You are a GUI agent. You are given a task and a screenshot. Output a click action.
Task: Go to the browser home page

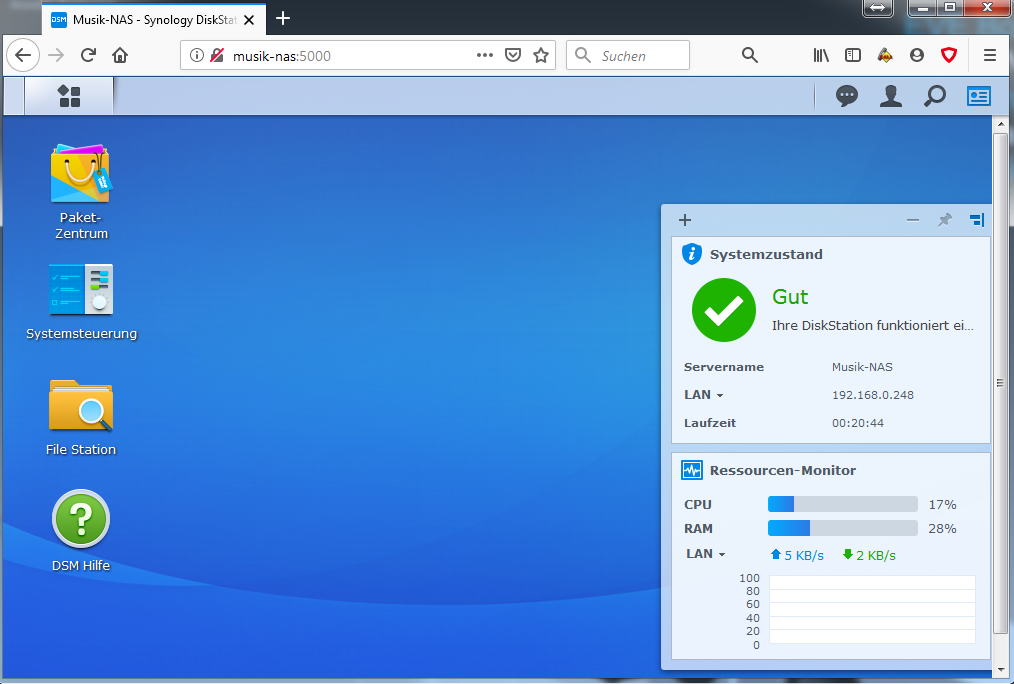pos(120,55)
